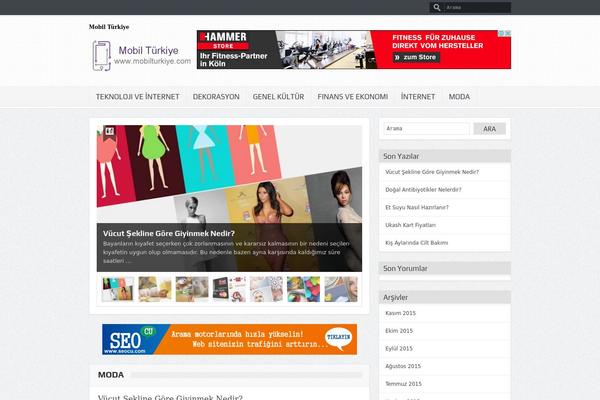Click the ARA search button
600x400 pixels.
click(489, 129)
